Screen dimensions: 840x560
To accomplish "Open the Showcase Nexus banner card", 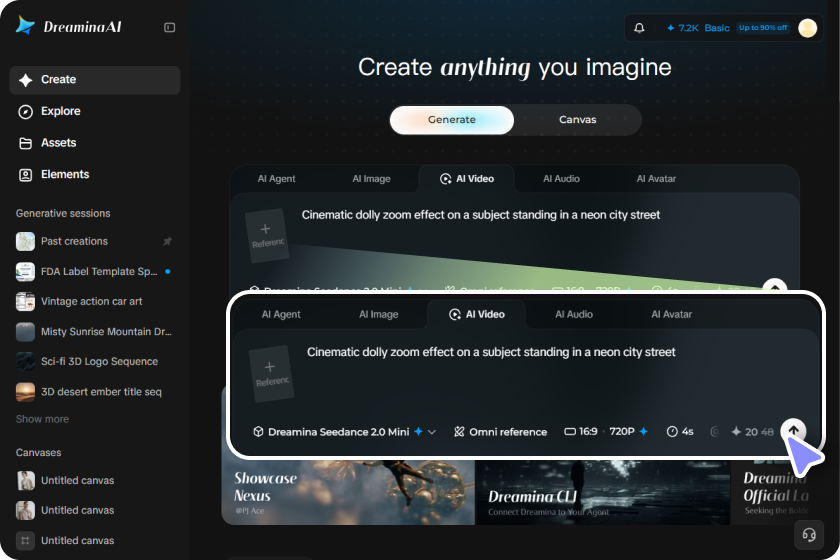I will click(x=348, y=492).
